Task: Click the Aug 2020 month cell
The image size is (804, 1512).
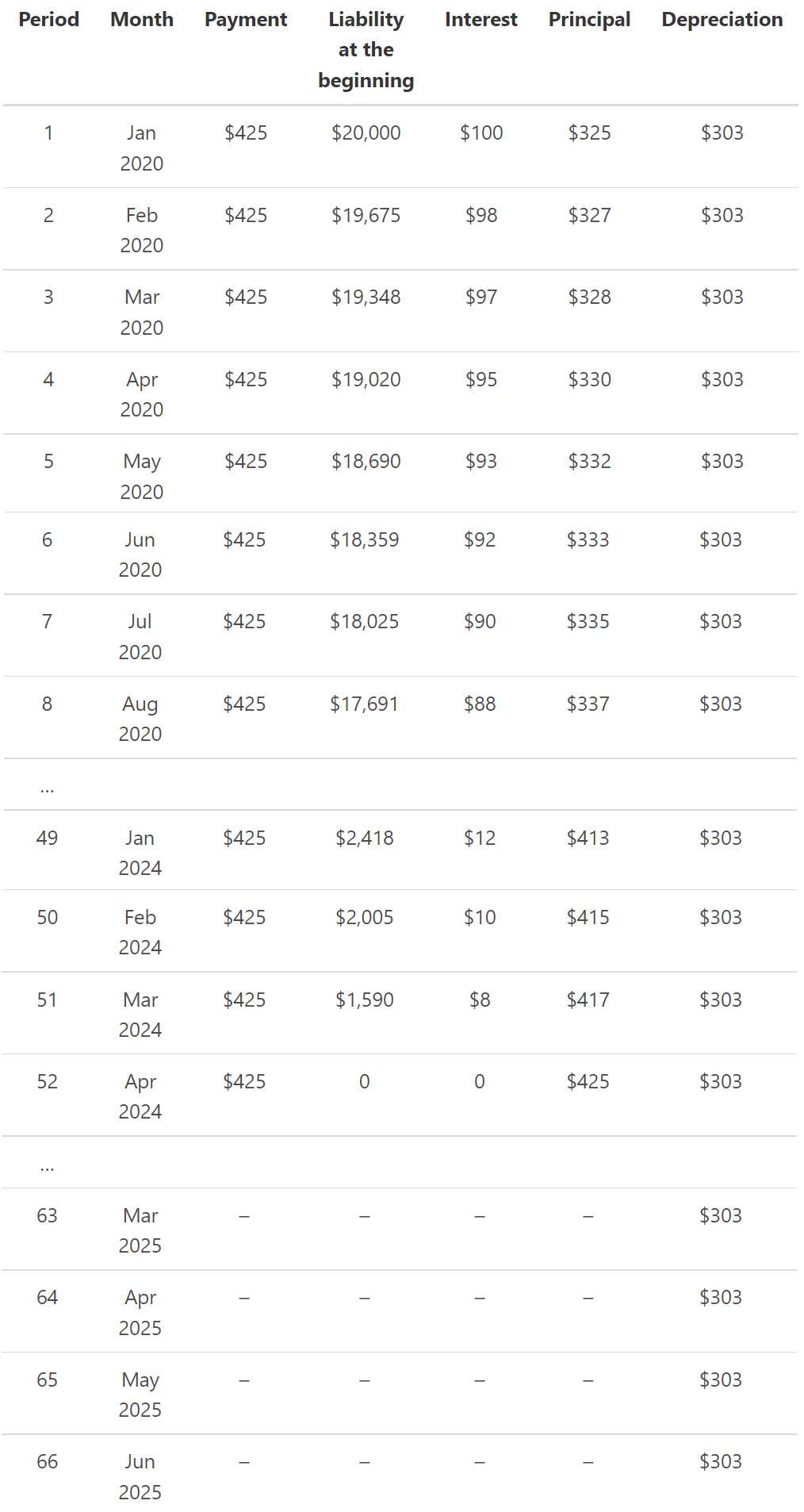Action: click(140, 719)
